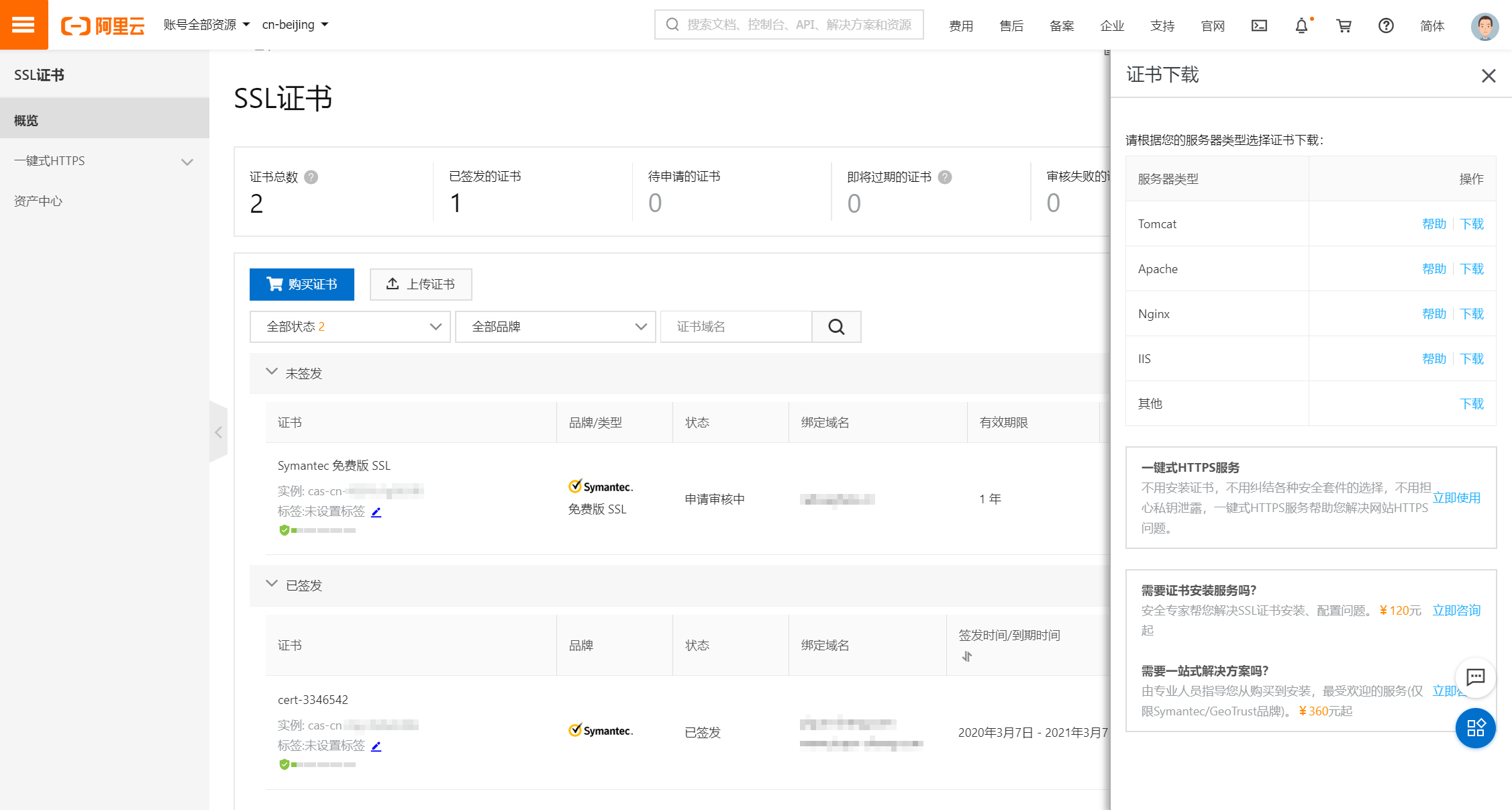Focus the top search box

789,25
